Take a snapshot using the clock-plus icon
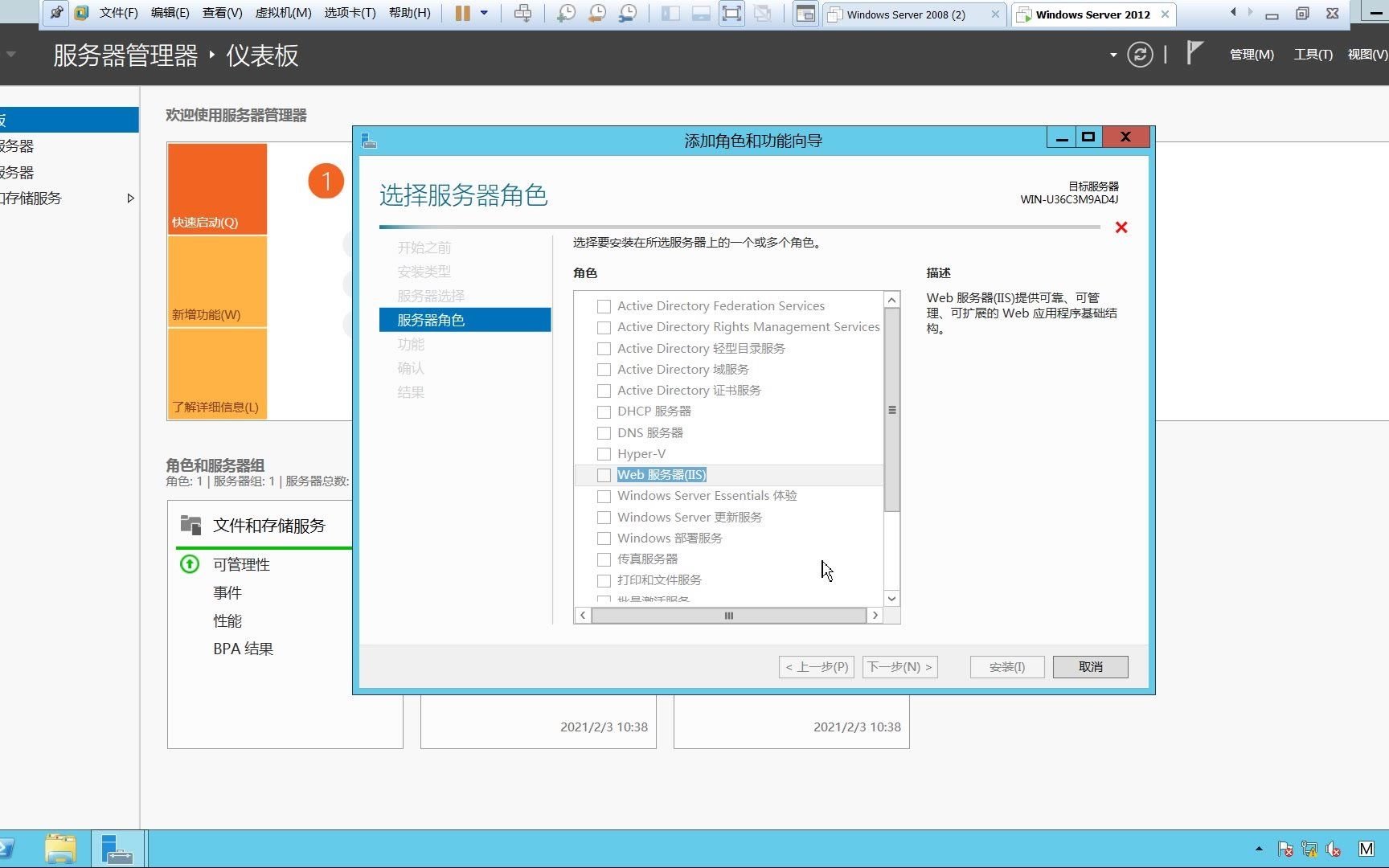 coord(567,13)
